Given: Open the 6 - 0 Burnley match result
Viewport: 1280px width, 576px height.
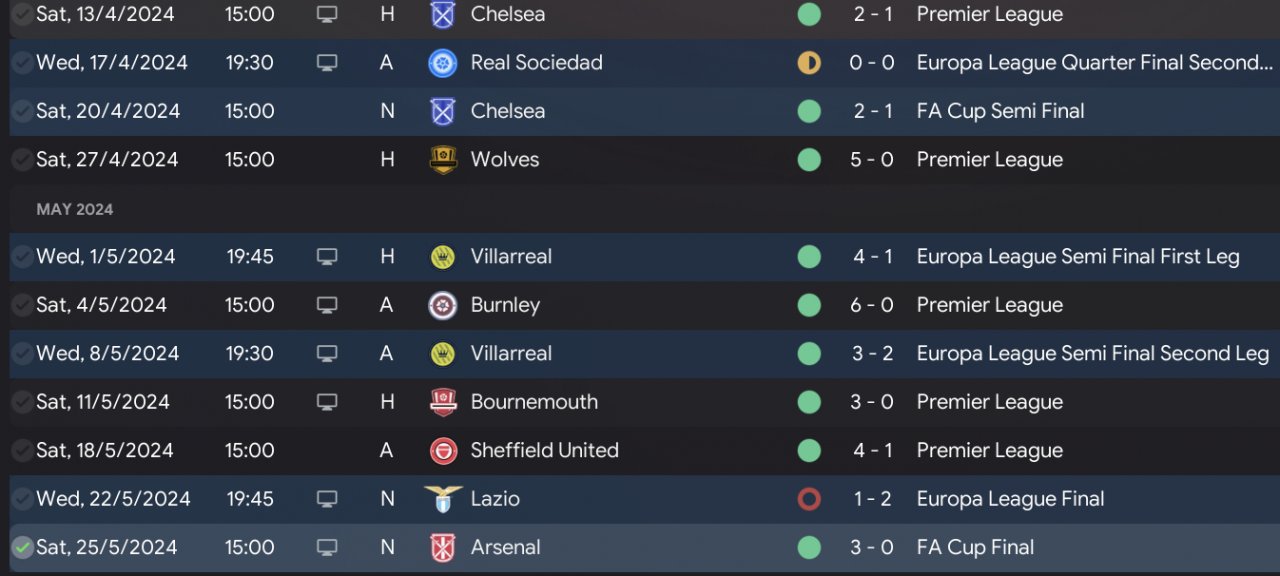Looking at the screenshot, I should (872, 305).
